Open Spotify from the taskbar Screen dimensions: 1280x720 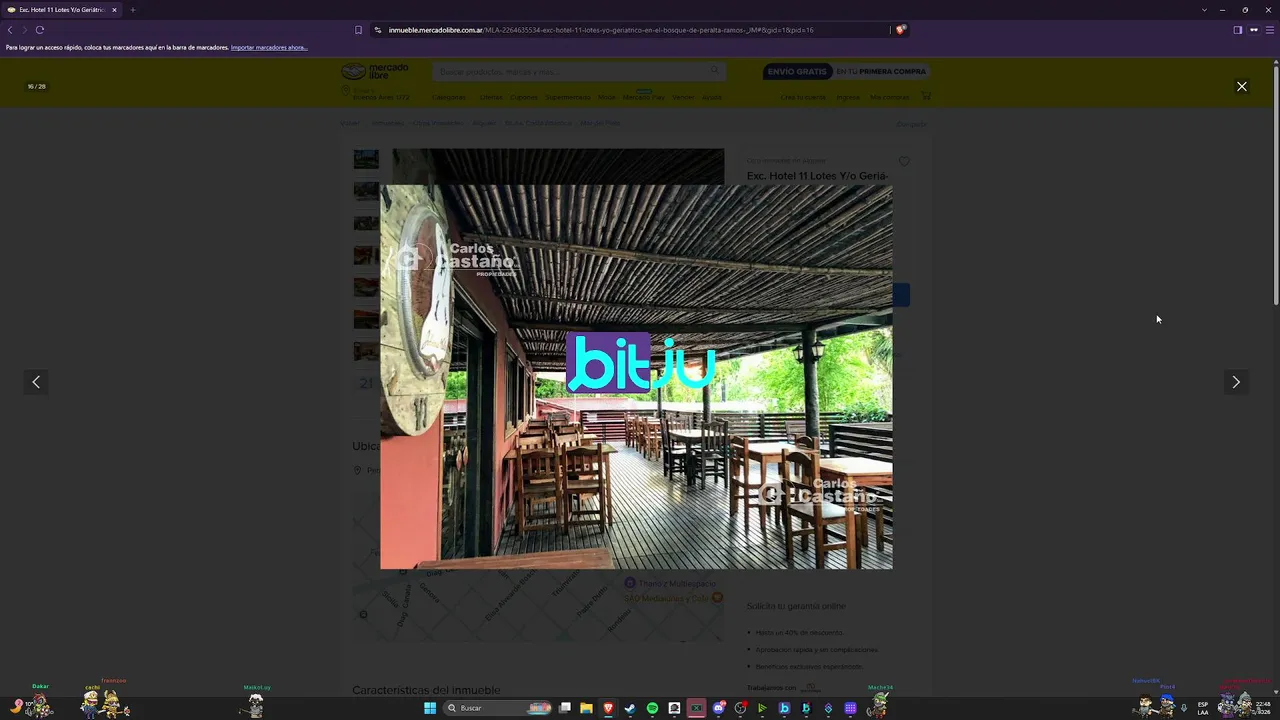coord(652,708)
